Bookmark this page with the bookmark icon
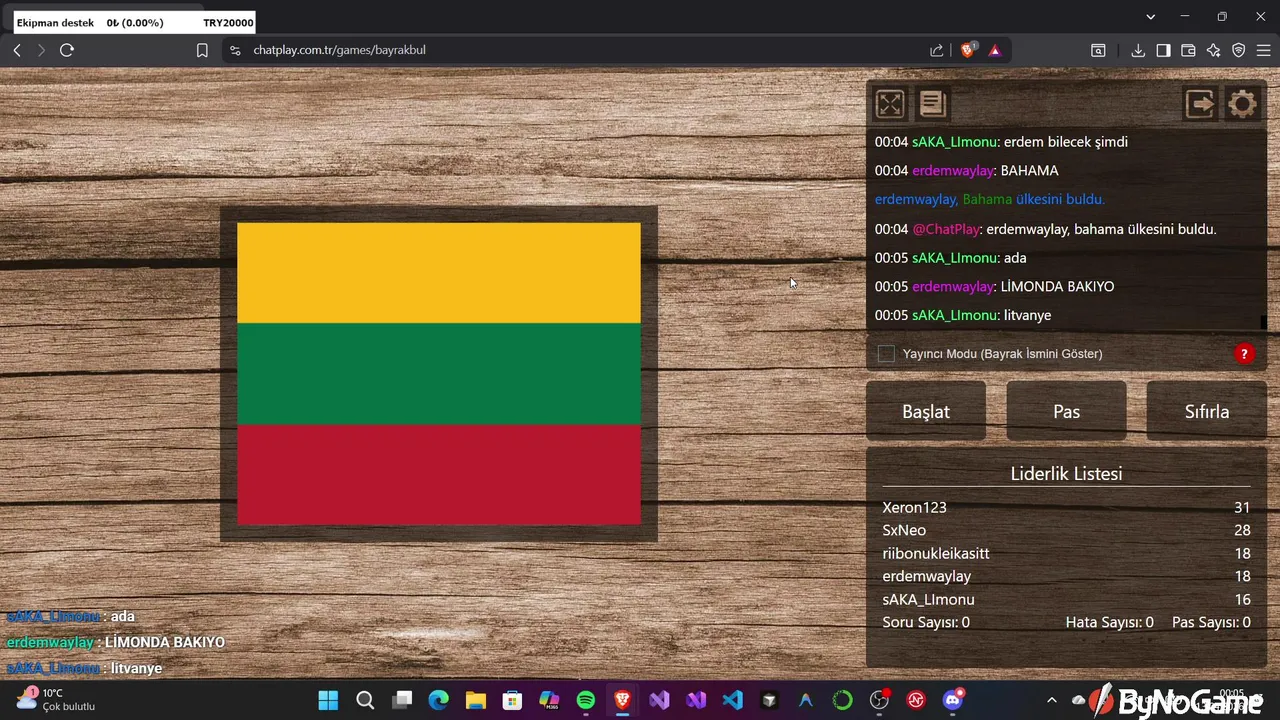 tap(202, 50)
